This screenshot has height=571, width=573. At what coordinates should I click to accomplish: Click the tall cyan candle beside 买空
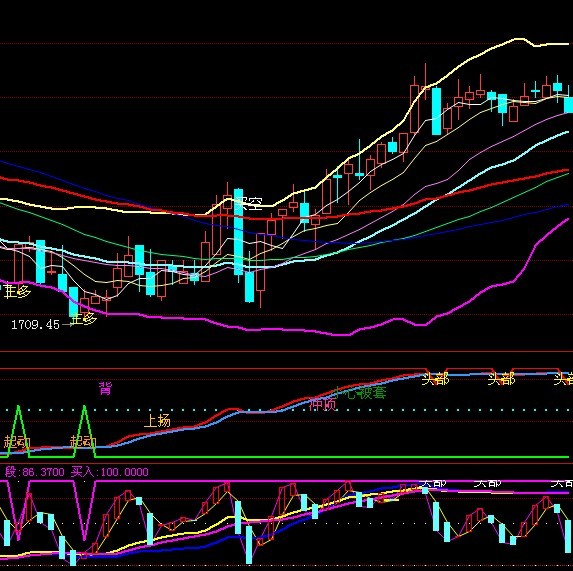[x=238, y=232]
